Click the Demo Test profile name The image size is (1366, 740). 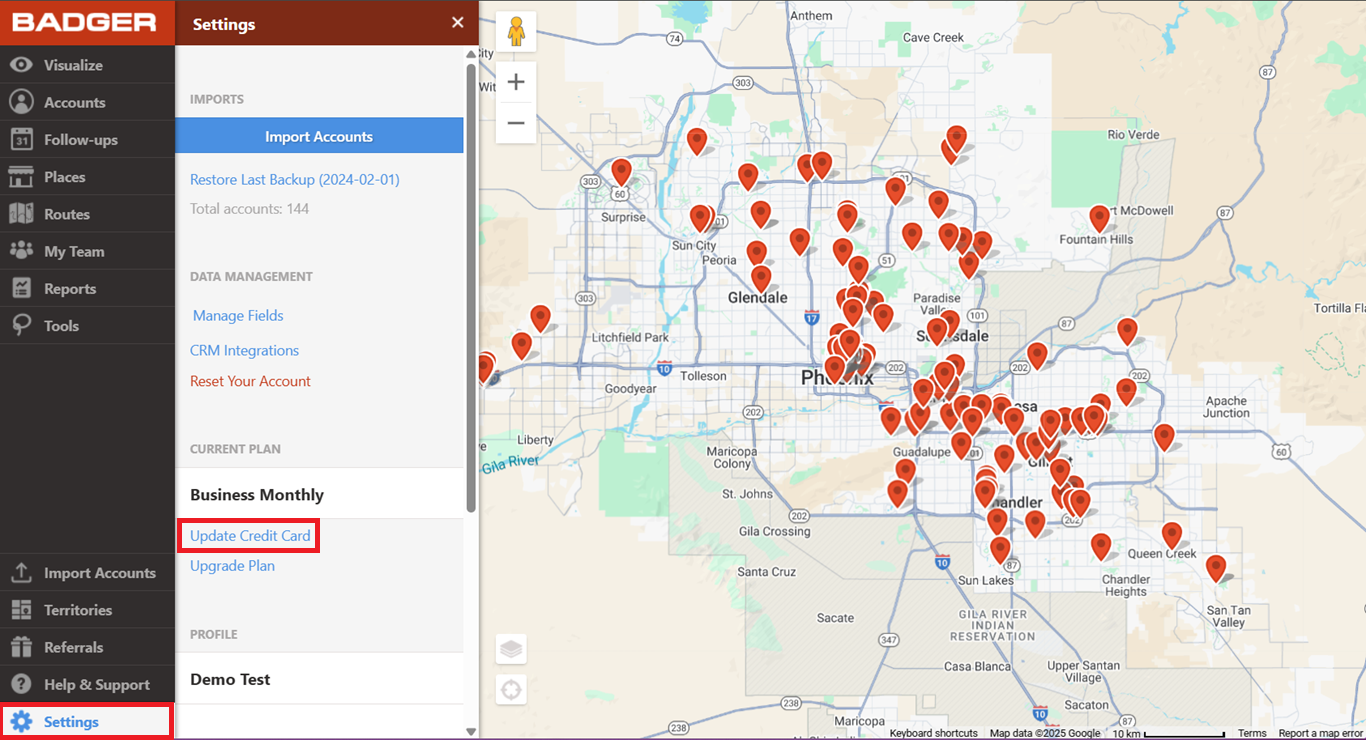(x=230, y=679)
